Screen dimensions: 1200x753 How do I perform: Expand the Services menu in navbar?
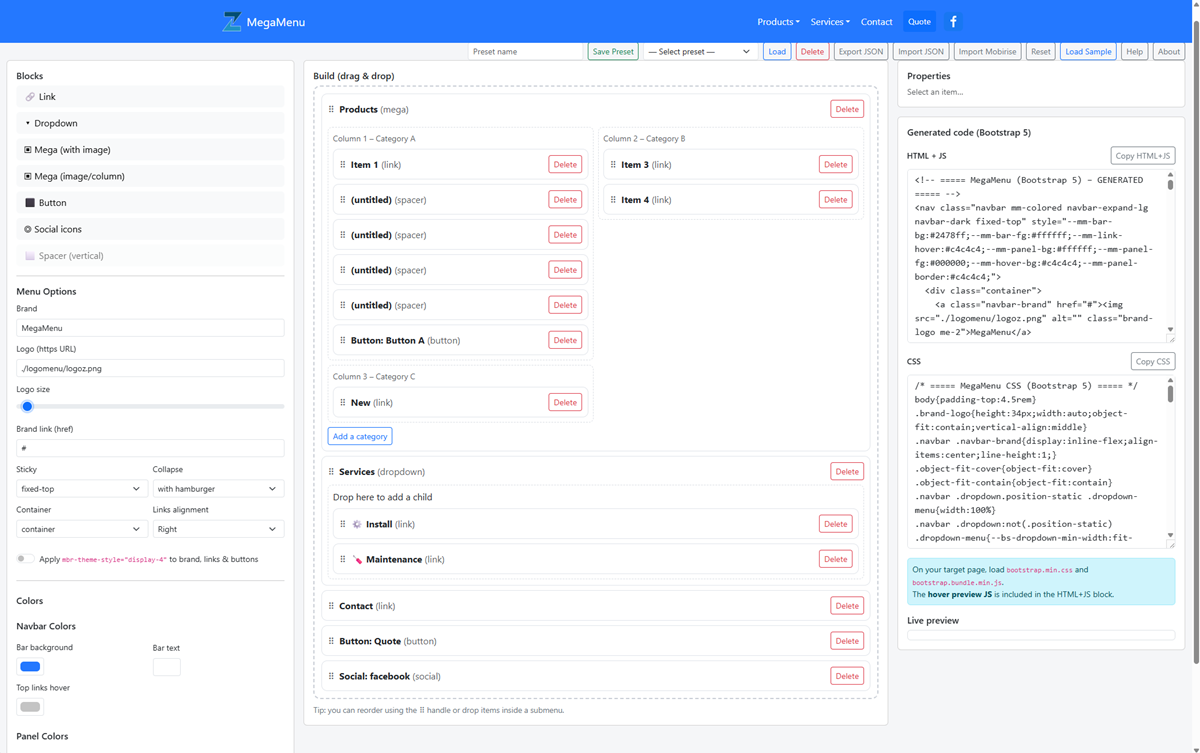[x=830, y=21]
